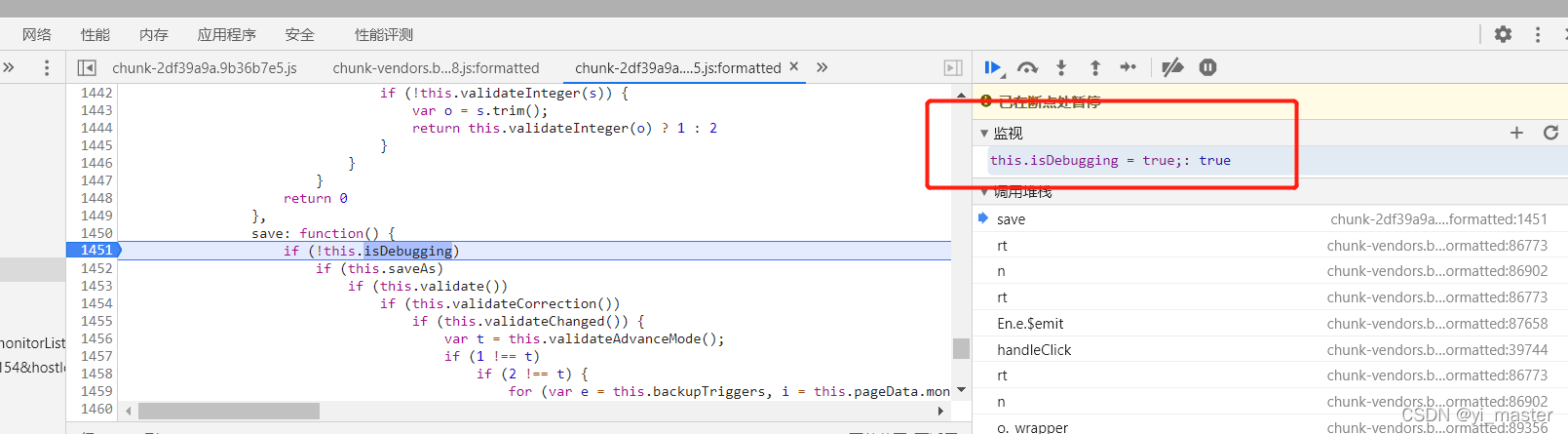Viewport: 1568px width, 434px height.
Task: Select the chunk-2df39a9a...5.js:formatted tab
Action: 678,68
